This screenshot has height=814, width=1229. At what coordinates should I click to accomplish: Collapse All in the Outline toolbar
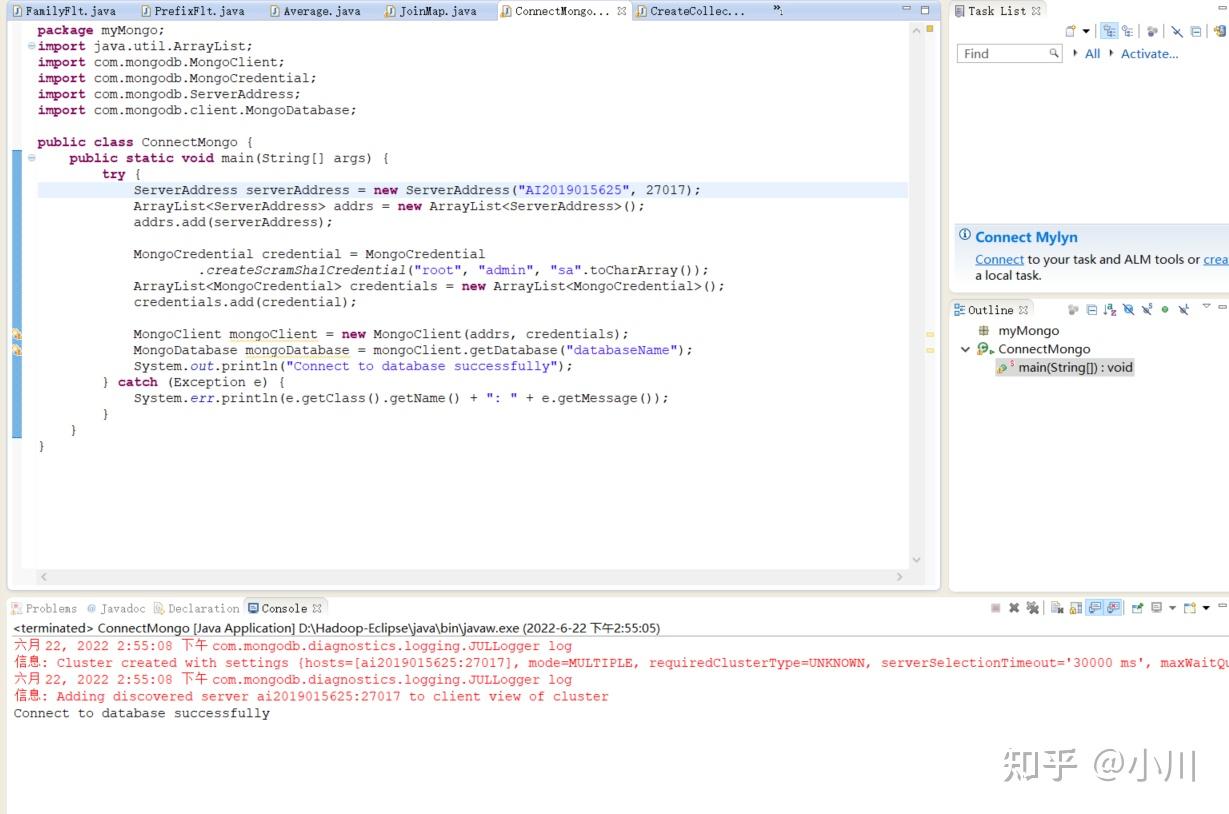click(1092, 309)
